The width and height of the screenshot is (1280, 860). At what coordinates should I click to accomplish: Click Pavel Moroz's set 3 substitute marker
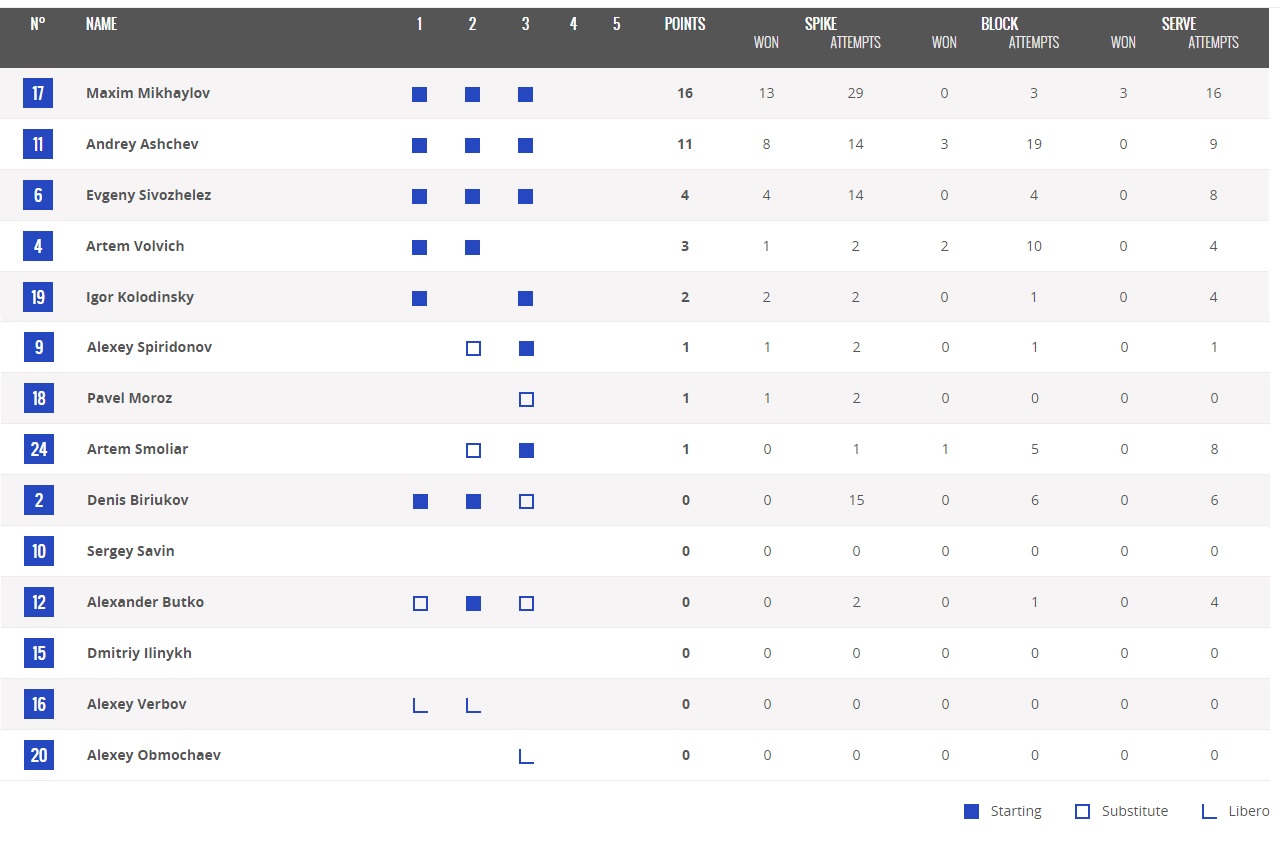click(526, 399)
